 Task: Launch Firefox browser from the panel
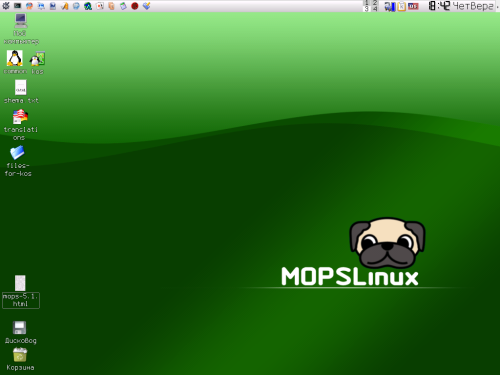[x=29, y=6]
